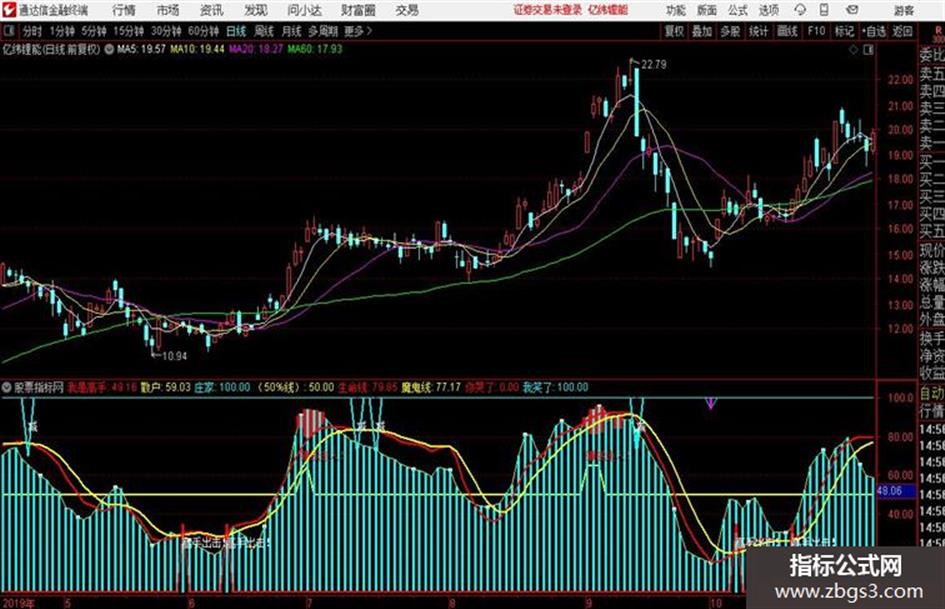Click the 散户: 59.03 indicator label
Image resolution: width=945 pixels, height=609 pixels.
click(165, 388)
